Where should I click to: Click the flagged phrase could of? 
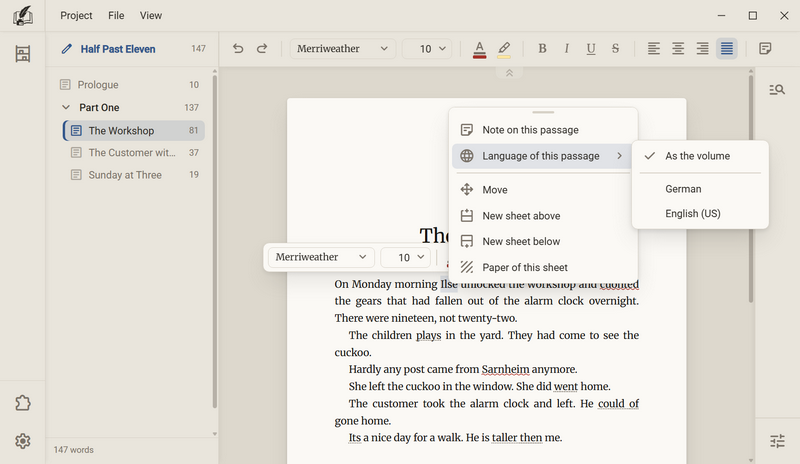pos(618,403)
